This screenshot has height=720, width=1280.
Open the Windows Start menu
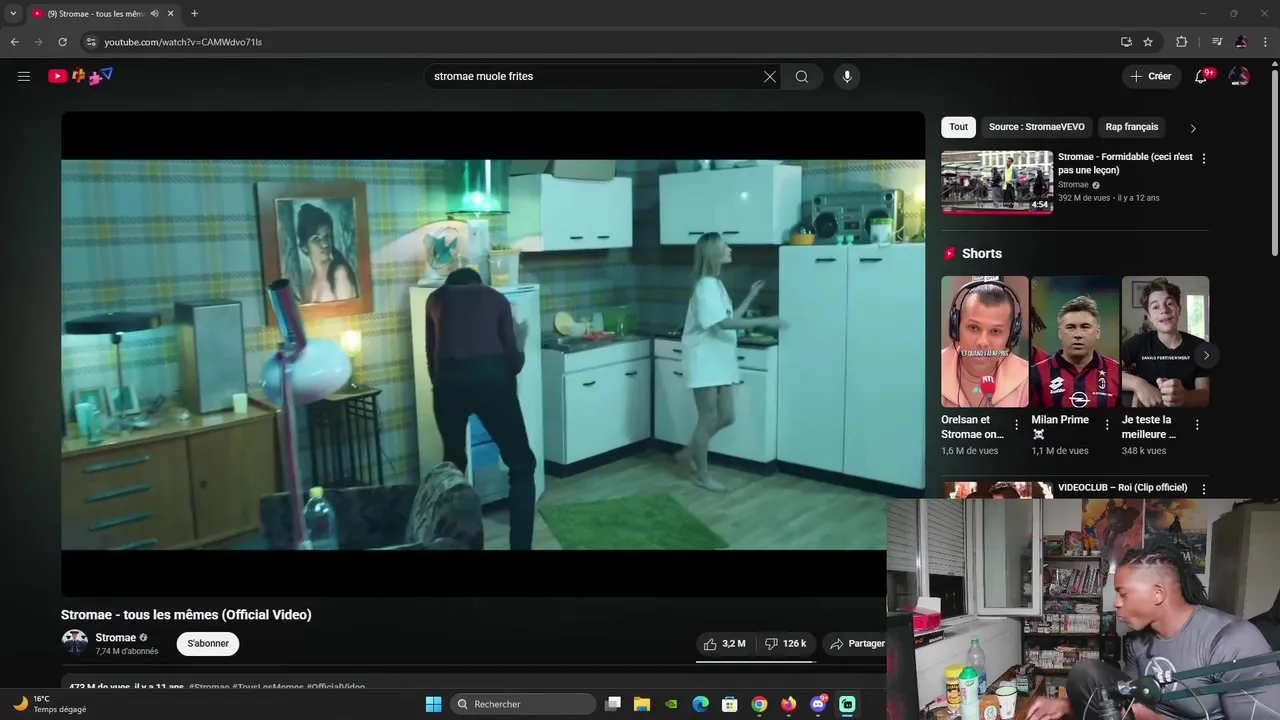pyautogui.click(x=433, y=704)
